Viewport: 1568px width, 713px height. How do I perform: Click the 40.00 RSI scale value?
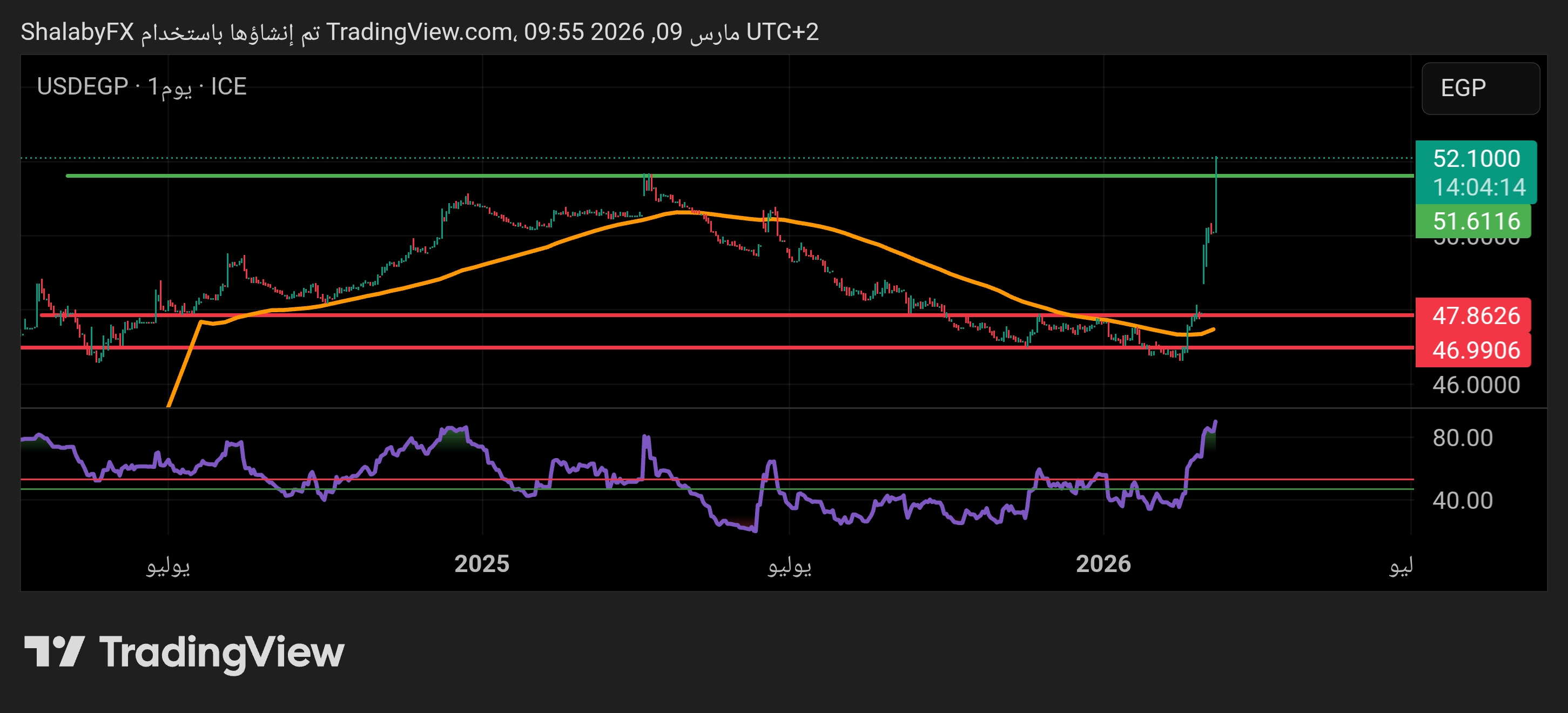[1462, 501]
